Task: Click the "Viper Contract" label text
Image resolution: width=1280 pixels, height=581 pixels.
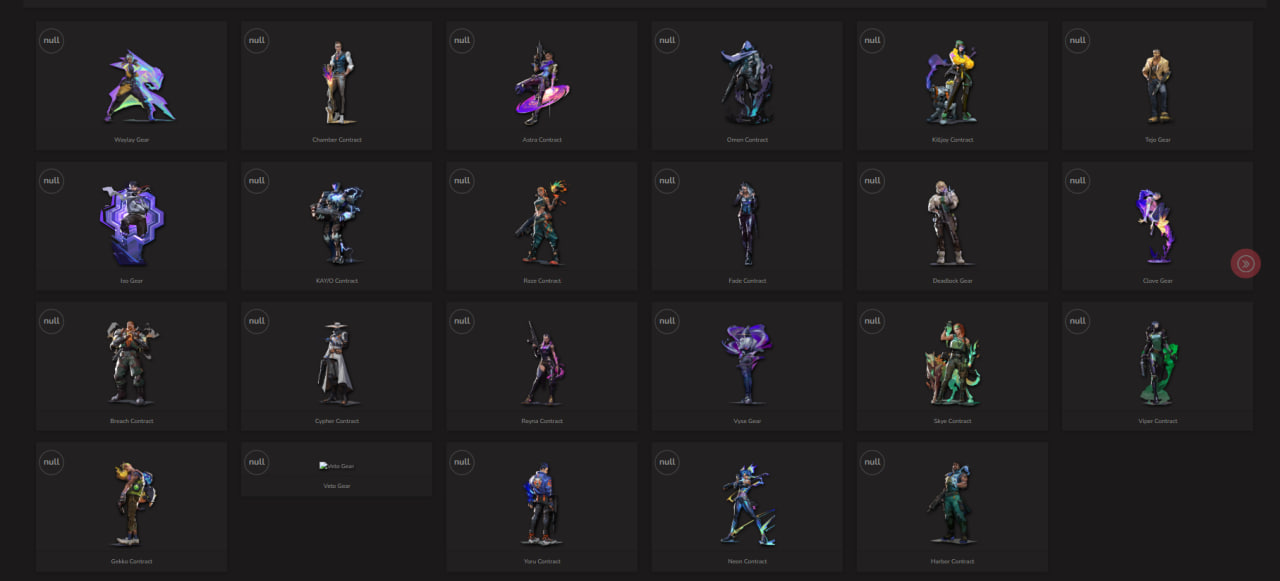Action: [1158, 421]
